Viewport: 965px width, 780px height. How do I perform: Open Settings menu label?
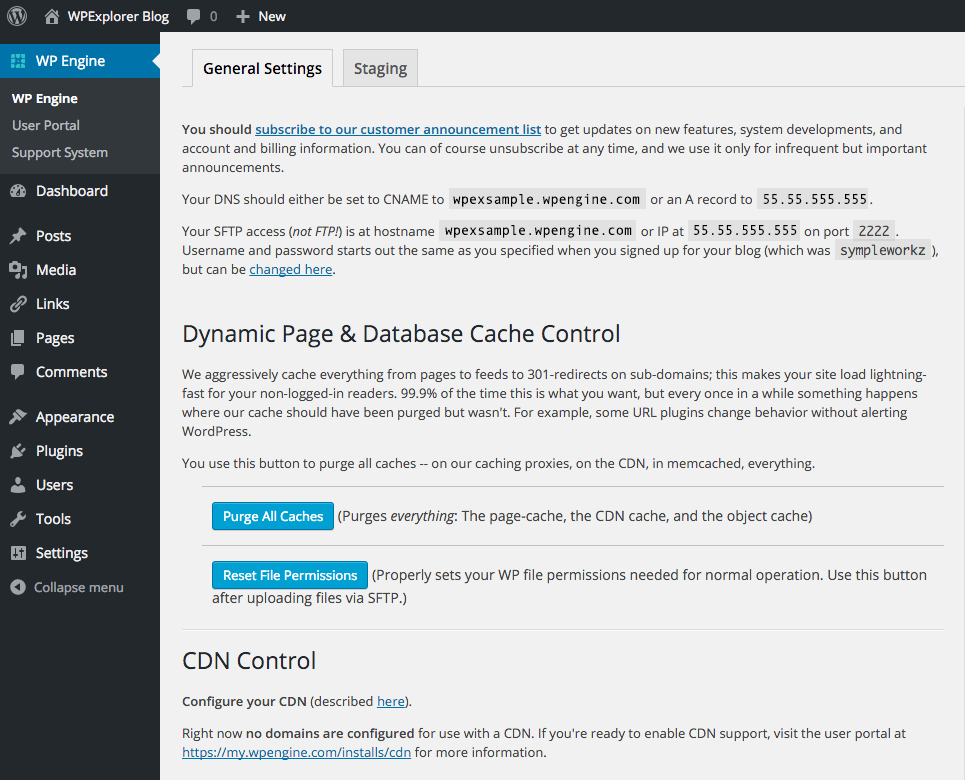[62, 553]
